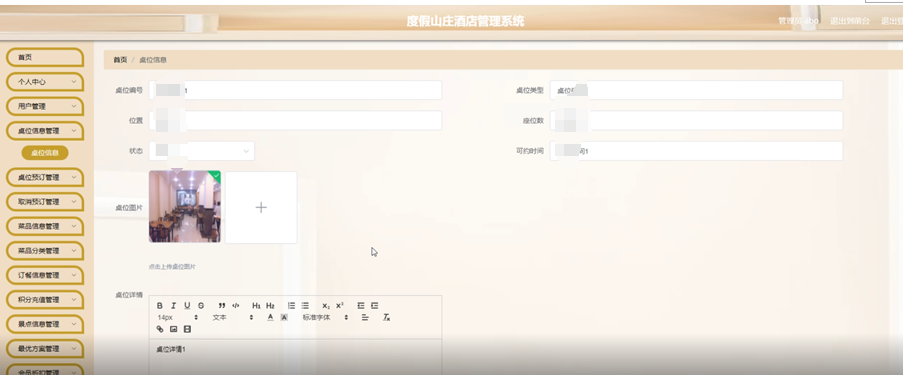Screen dimensions: 903x375
Task: Apply Heading 1 style
Action: 256,306
